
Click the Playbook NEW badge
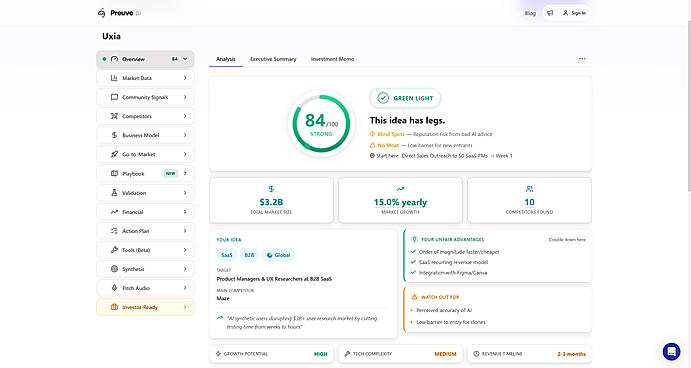(171, 173)
